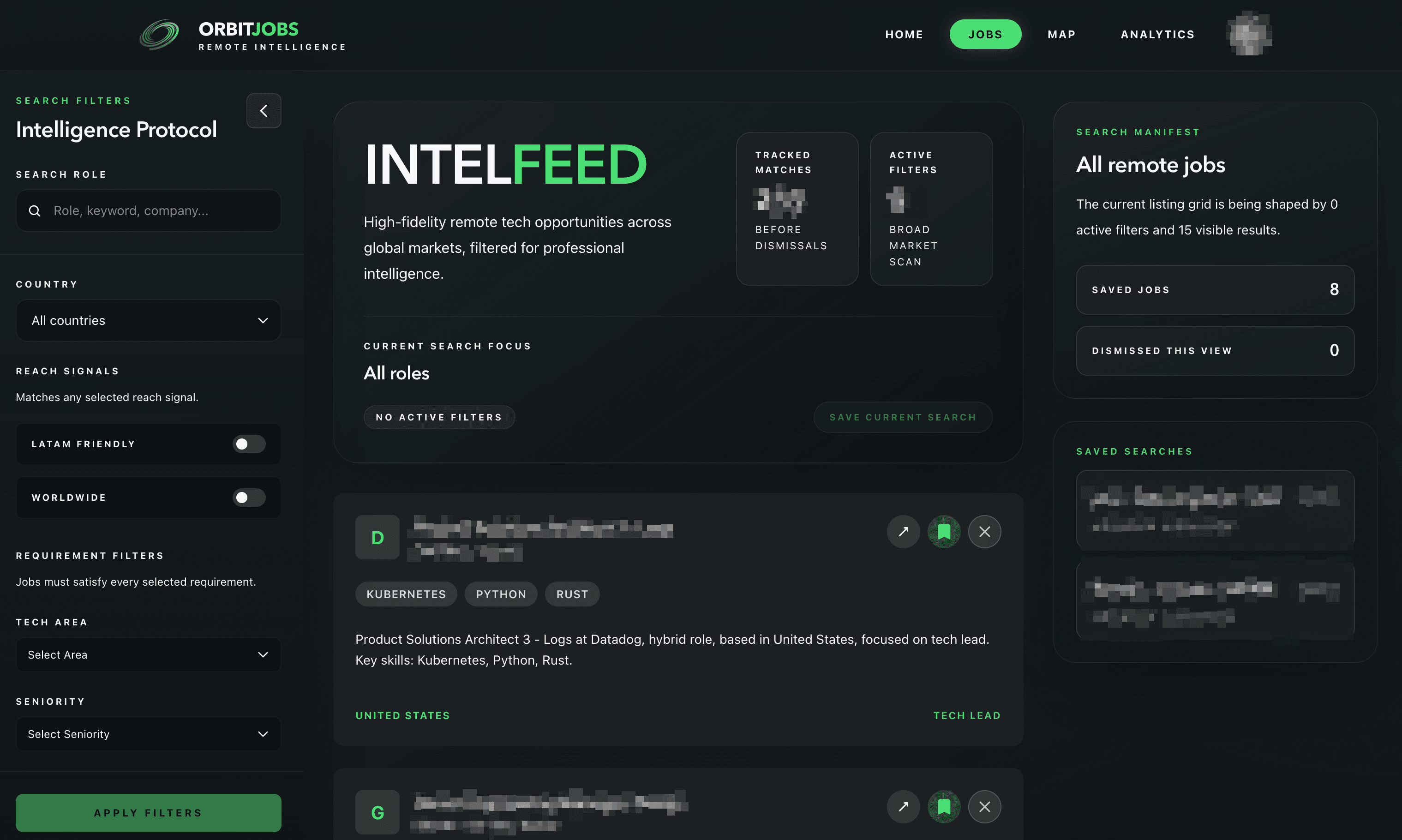
Task: Click Save Current Search button
Action: pos(903,417)
